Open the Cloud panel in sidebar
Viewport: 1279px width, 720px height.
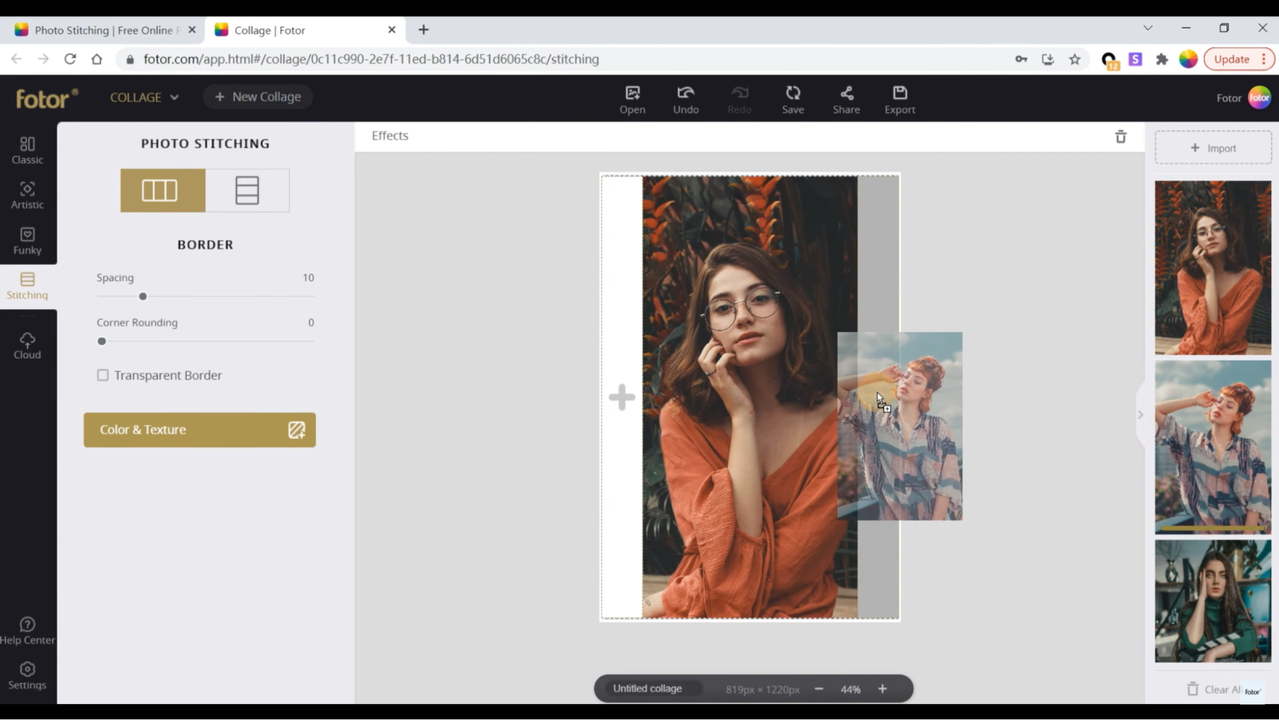pos(27,345)
